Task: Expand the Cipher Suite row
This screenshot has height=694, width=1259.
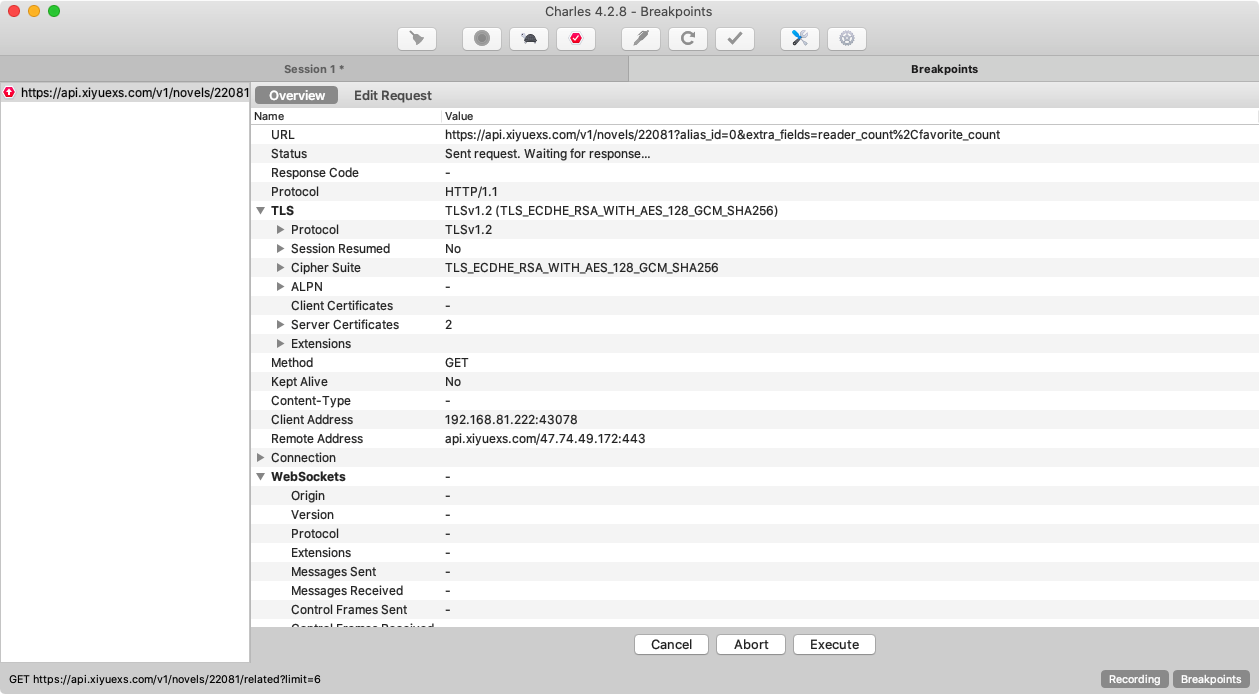Action: [281, 268]
